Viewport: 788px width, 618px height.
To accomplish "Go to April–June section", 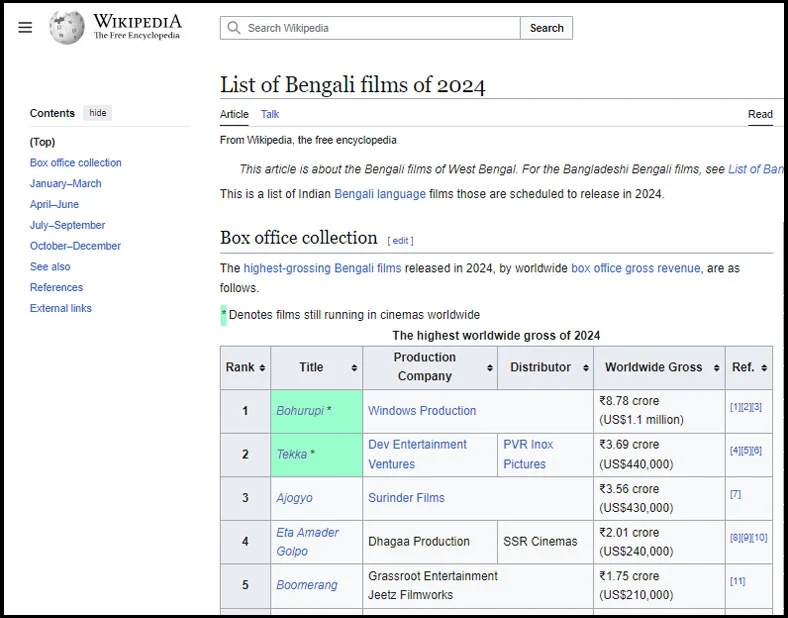I will (x=54, y=204).
